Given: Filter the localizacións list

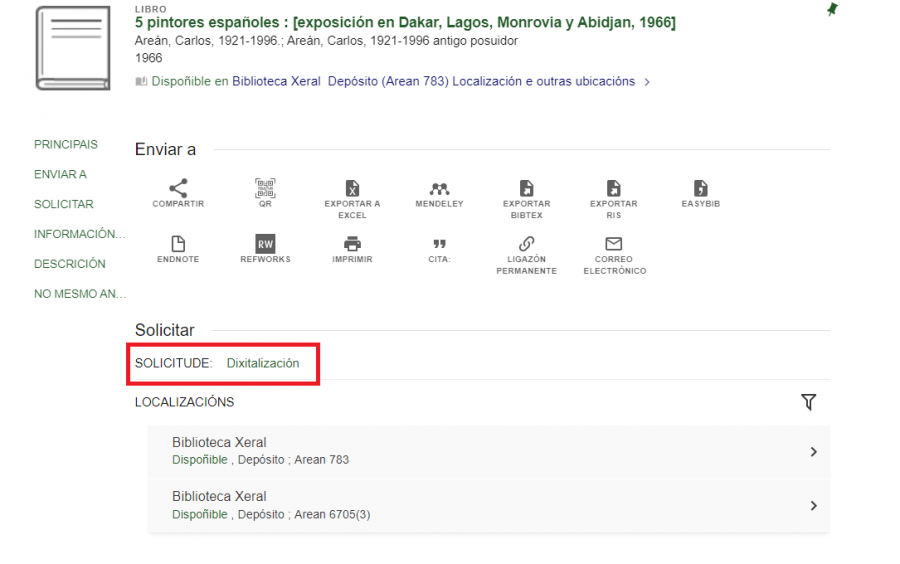Looking at the screenshot, I should (x=808, y=402).
